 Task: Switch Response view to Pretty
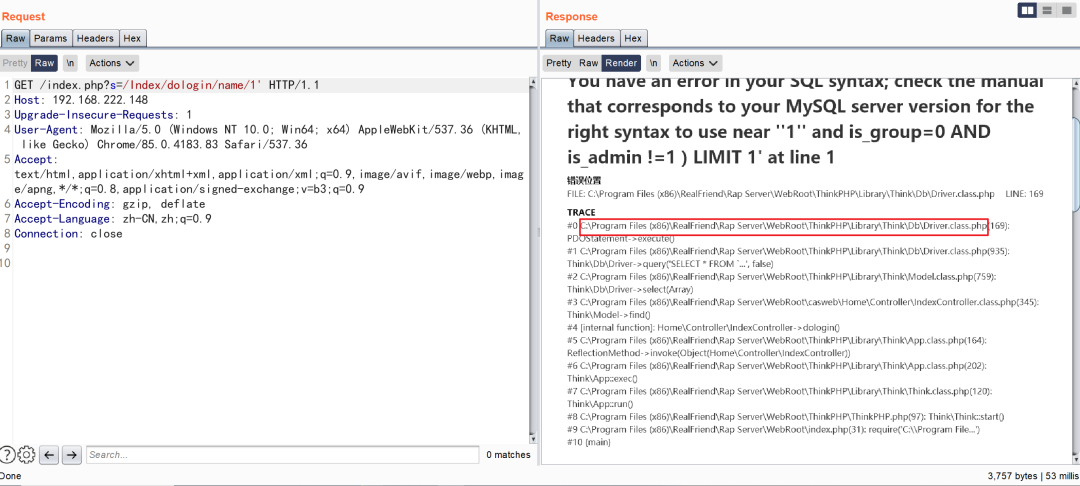[559, 63]
